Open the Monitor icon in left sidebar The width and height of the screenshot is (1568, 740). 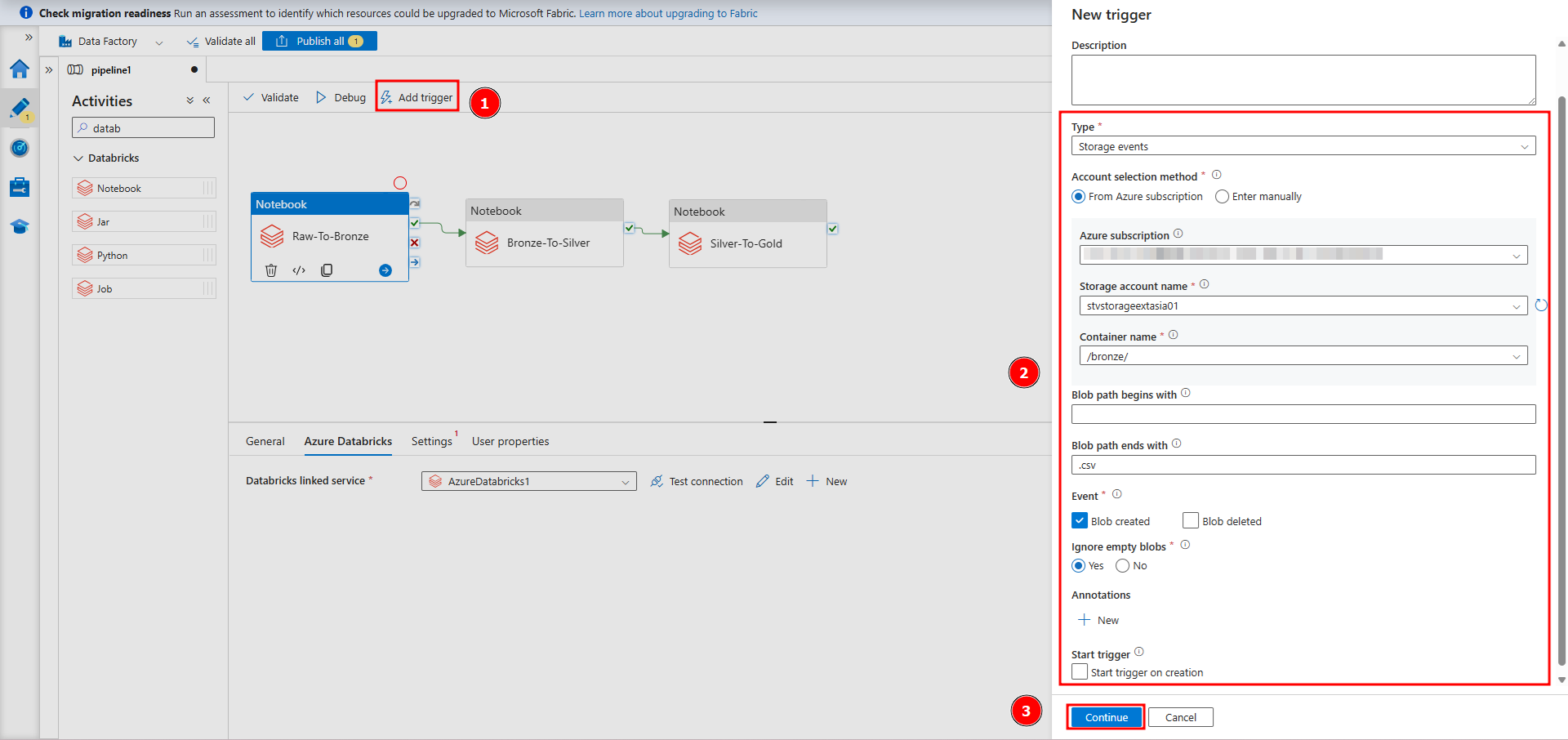tap(20, 148)
